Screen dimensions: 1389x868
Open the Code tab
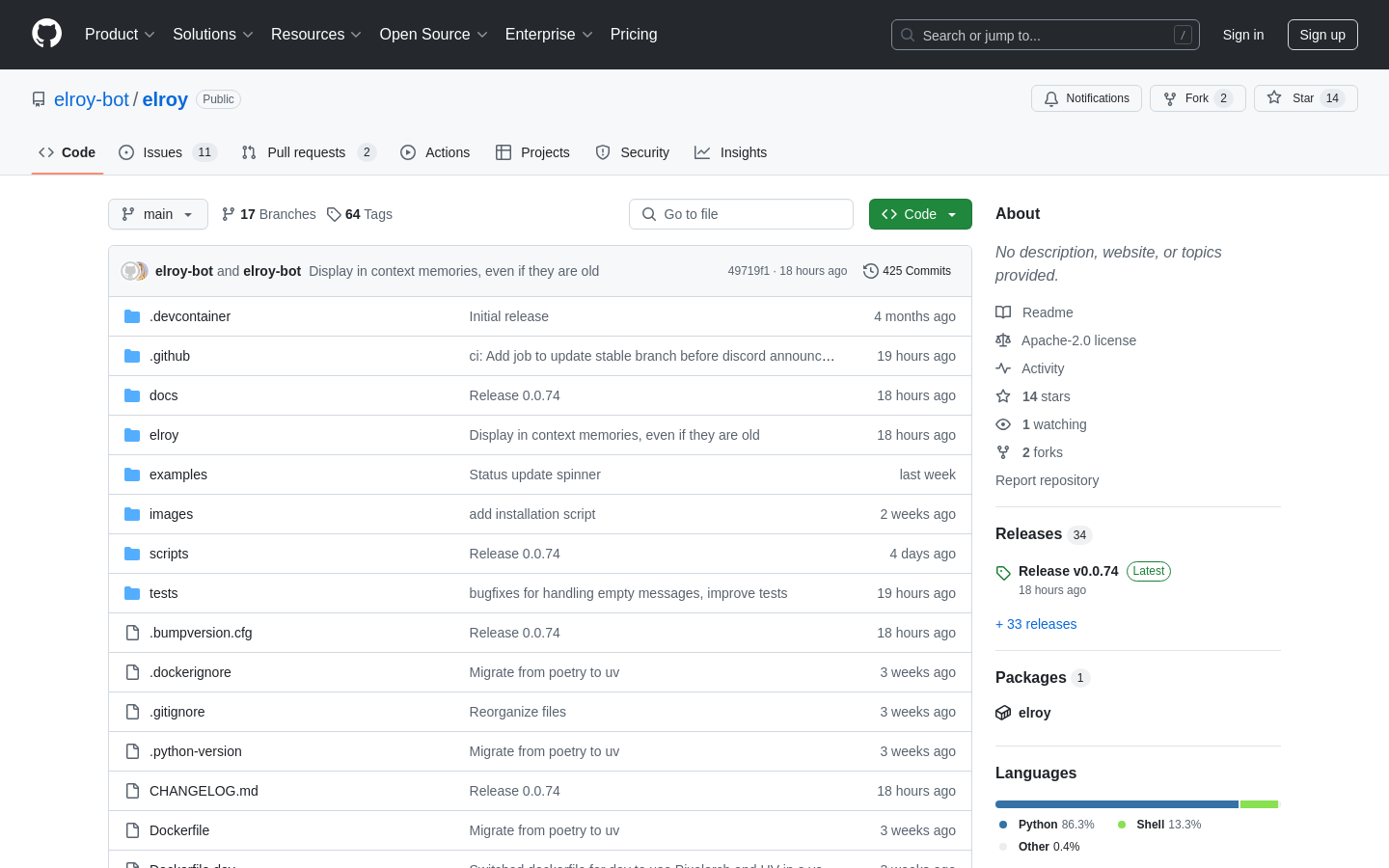tap(67, 152)
